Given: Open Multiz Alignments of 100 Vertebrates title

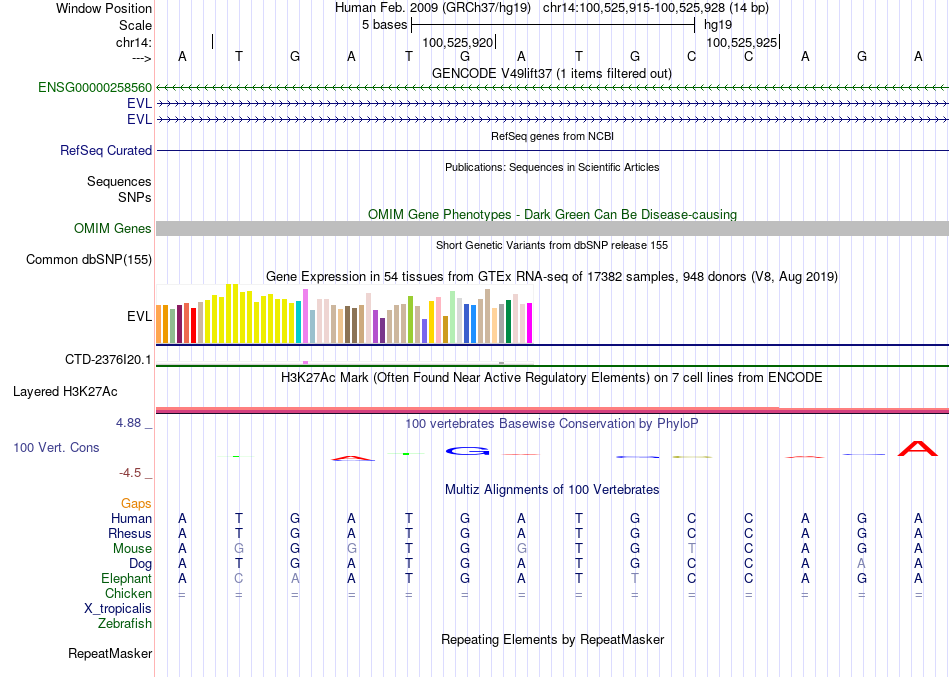Looking at the screenshot, I should click(x=552, y=489).
